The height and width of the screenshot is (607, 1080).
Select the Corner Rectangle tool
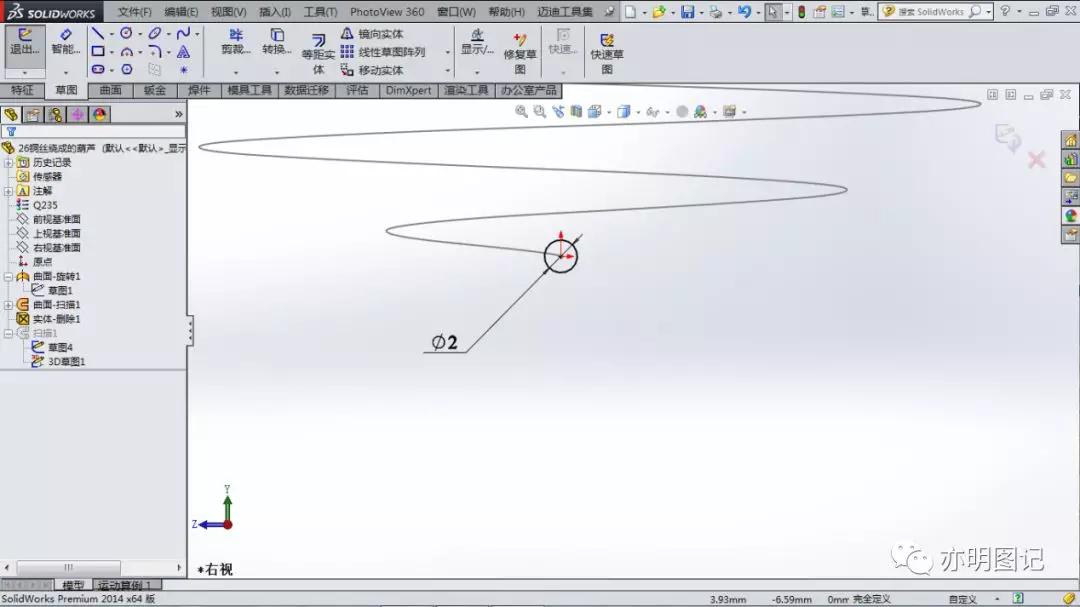(98, 51)
